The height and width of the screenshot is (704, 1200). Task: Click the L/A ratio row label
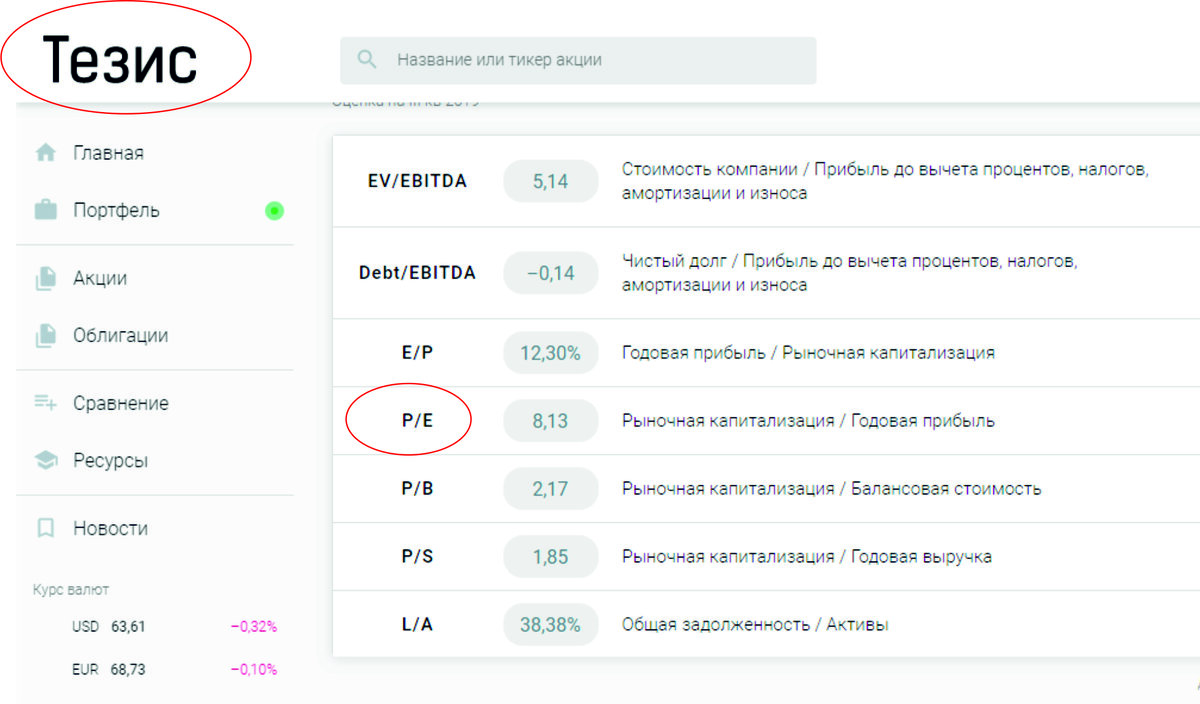pos(417,625)
